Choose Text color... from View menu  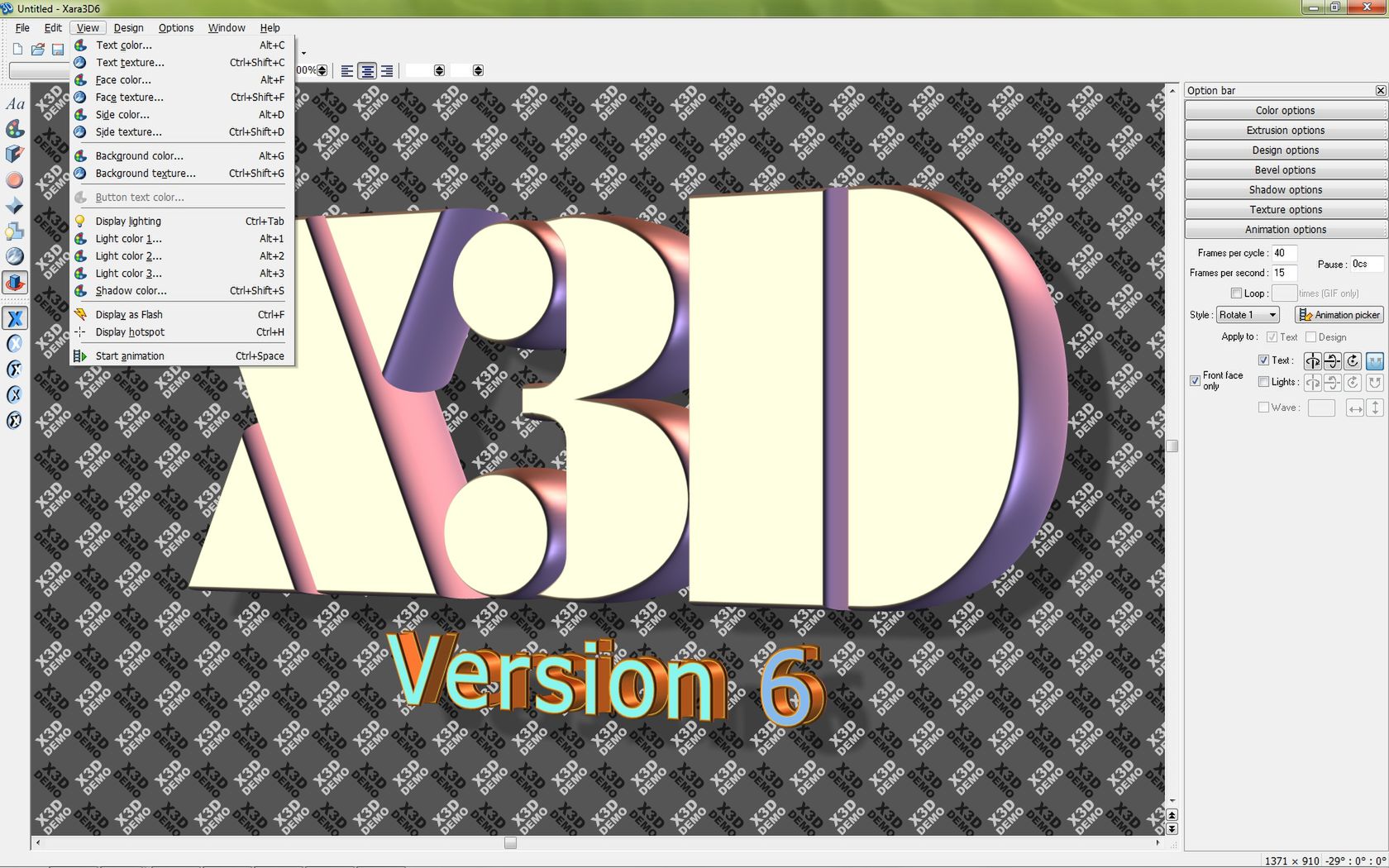pos(182,45)
